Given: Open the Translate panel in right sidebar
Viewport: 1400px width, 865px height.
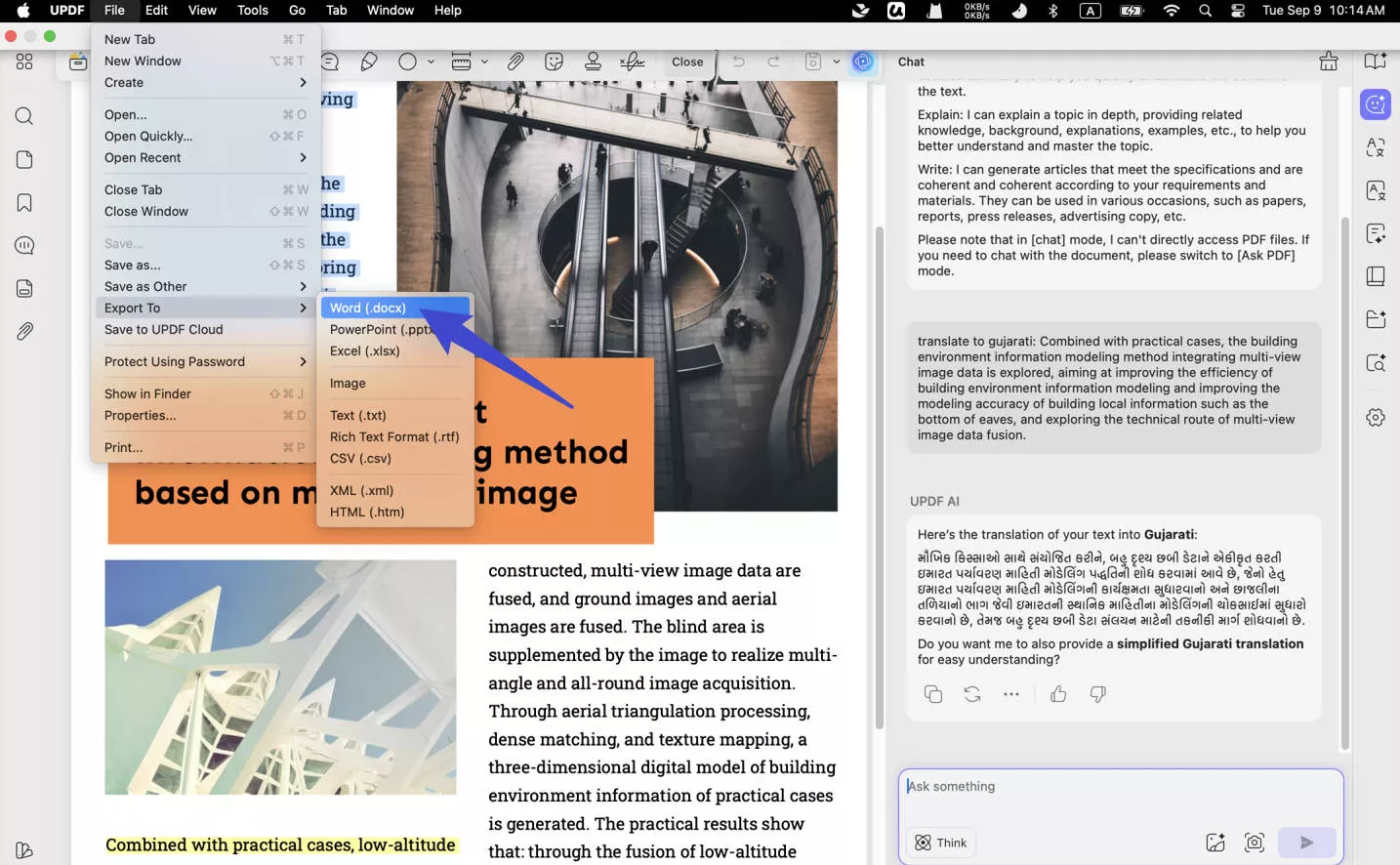Looking at the screenshot, I should coord(1376,147).
